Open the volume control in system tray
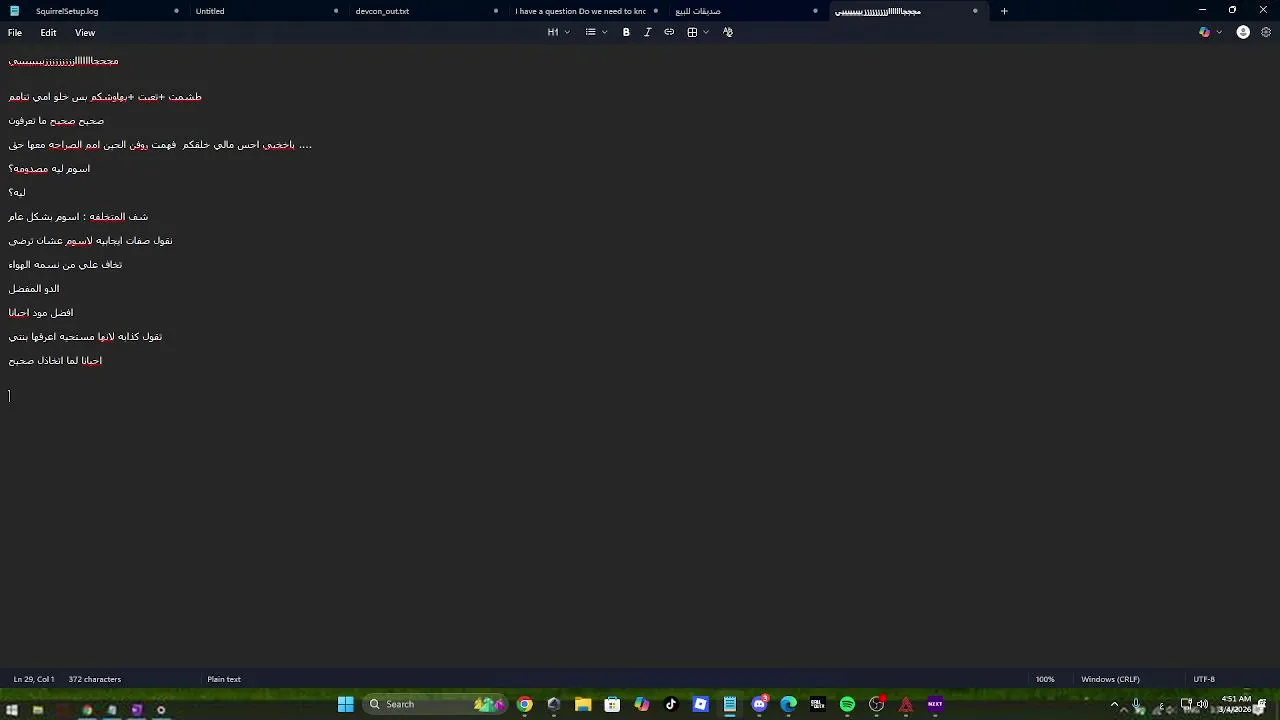Image resolution: width=1280 pixels, height=720 pixels. pos(1202,704)
